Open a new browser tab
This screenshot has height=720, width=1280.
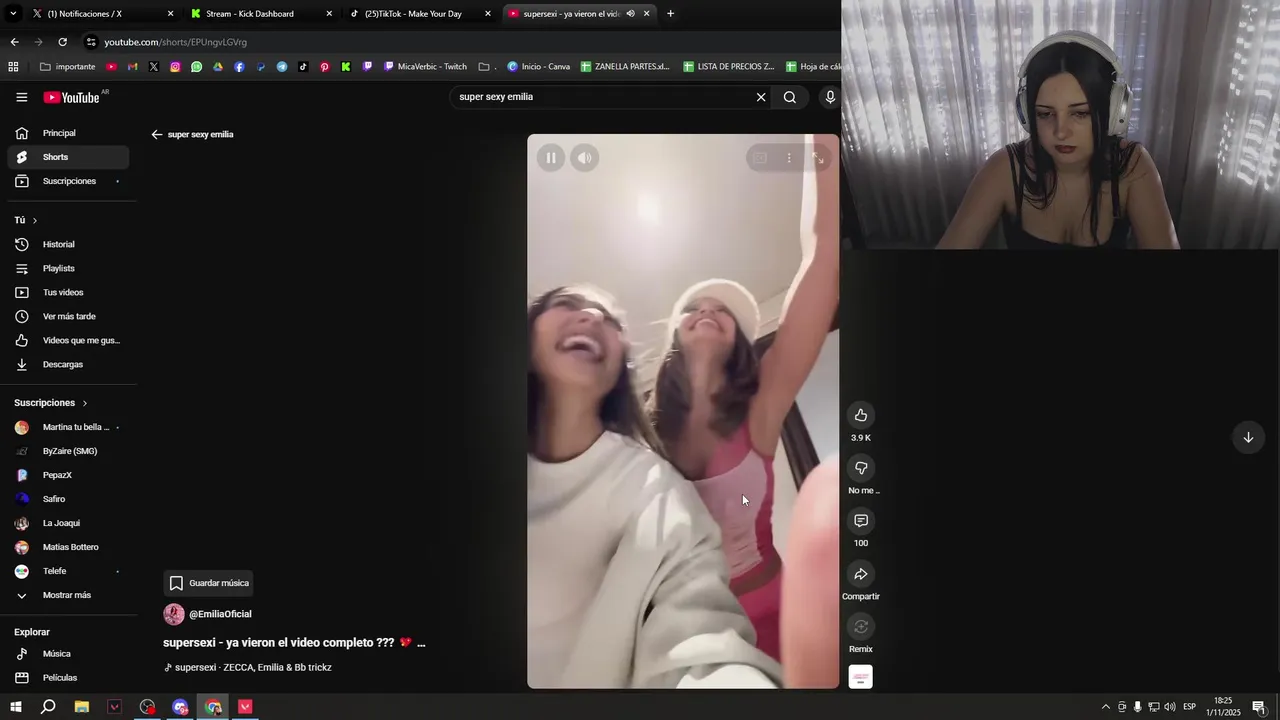pos(670,14)
